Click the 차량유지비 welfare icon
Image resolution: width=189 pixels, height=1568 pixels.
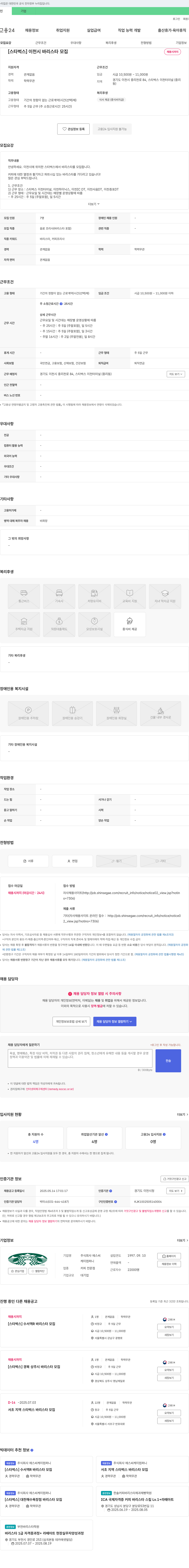94,597
